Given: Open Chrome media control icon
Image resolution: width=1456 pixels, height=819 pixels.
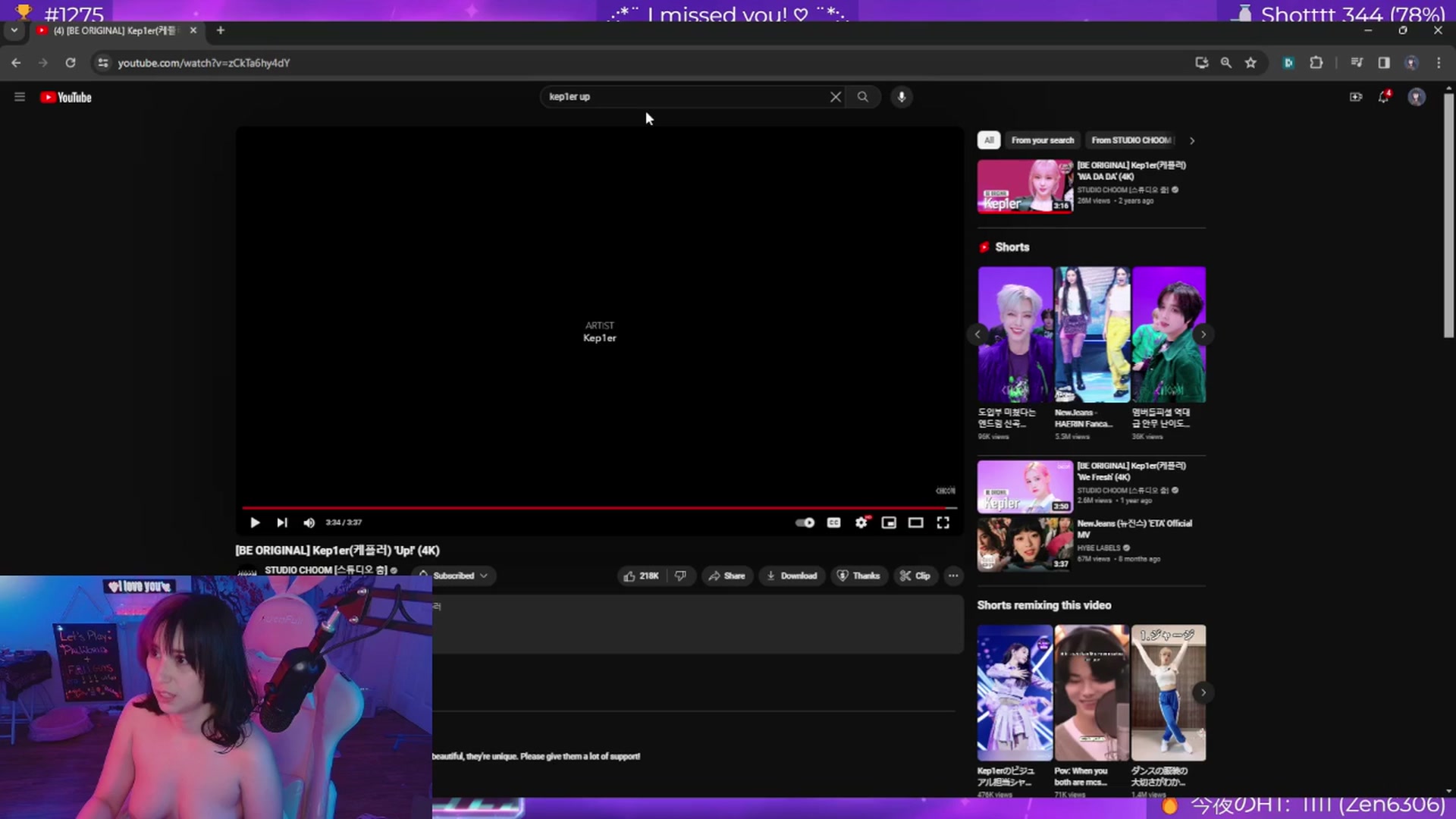Looking at the screenshot, I should click(x=1357, y=63).
